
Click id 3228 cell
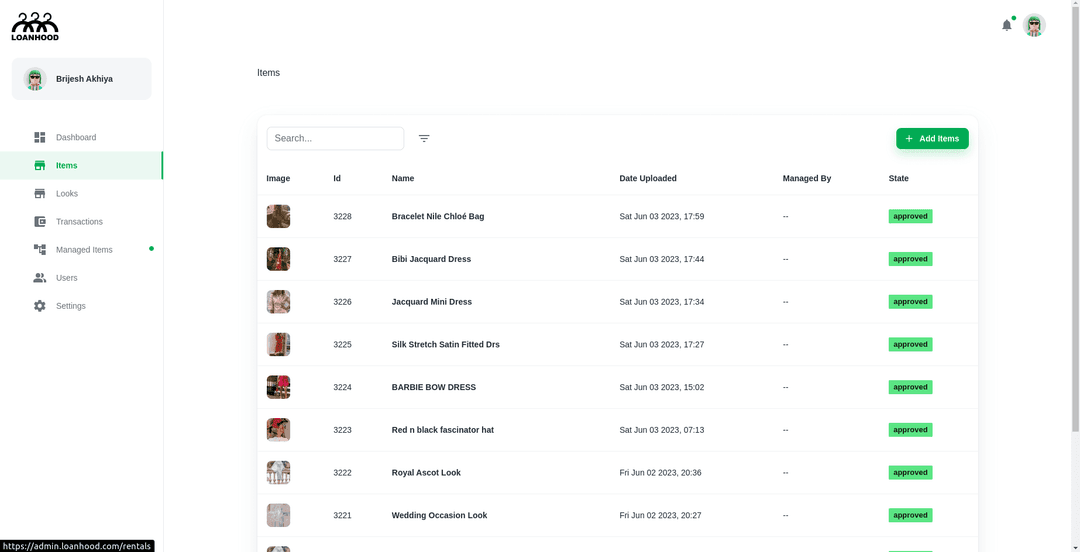(x=342, y=216)
